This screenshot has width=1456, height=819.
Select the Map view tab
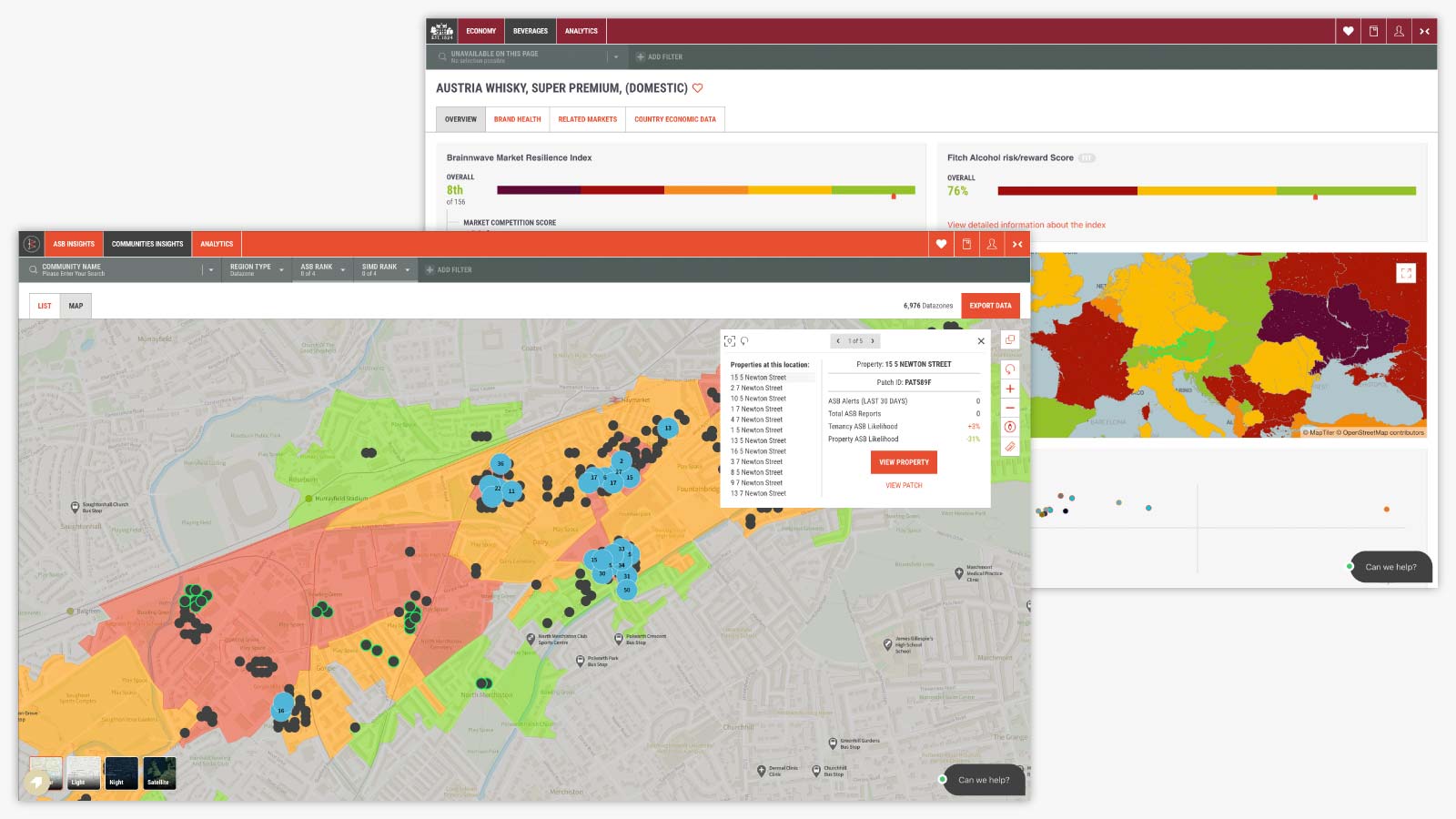pos(76,306)
